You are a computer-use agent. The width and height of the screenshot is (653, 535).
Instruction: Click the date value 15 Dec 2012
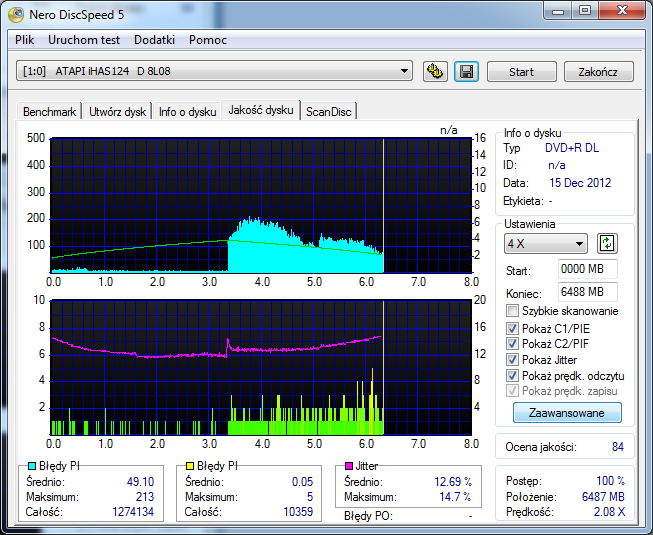coord(580,183)
